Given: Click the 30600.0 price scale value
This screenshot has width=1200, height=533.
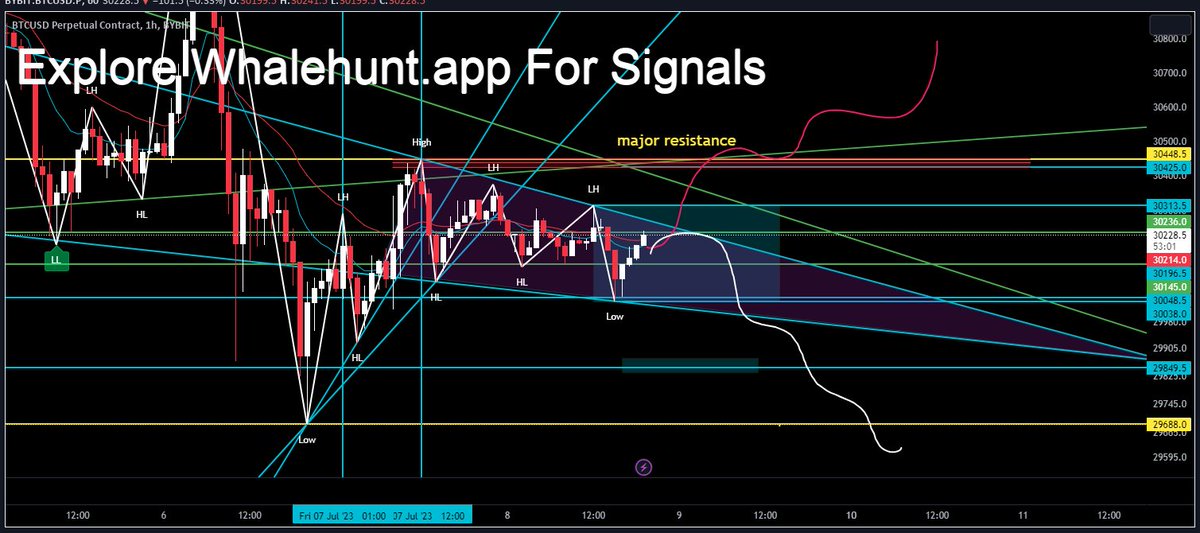Looking at the screenshot, I should 1169,107.
